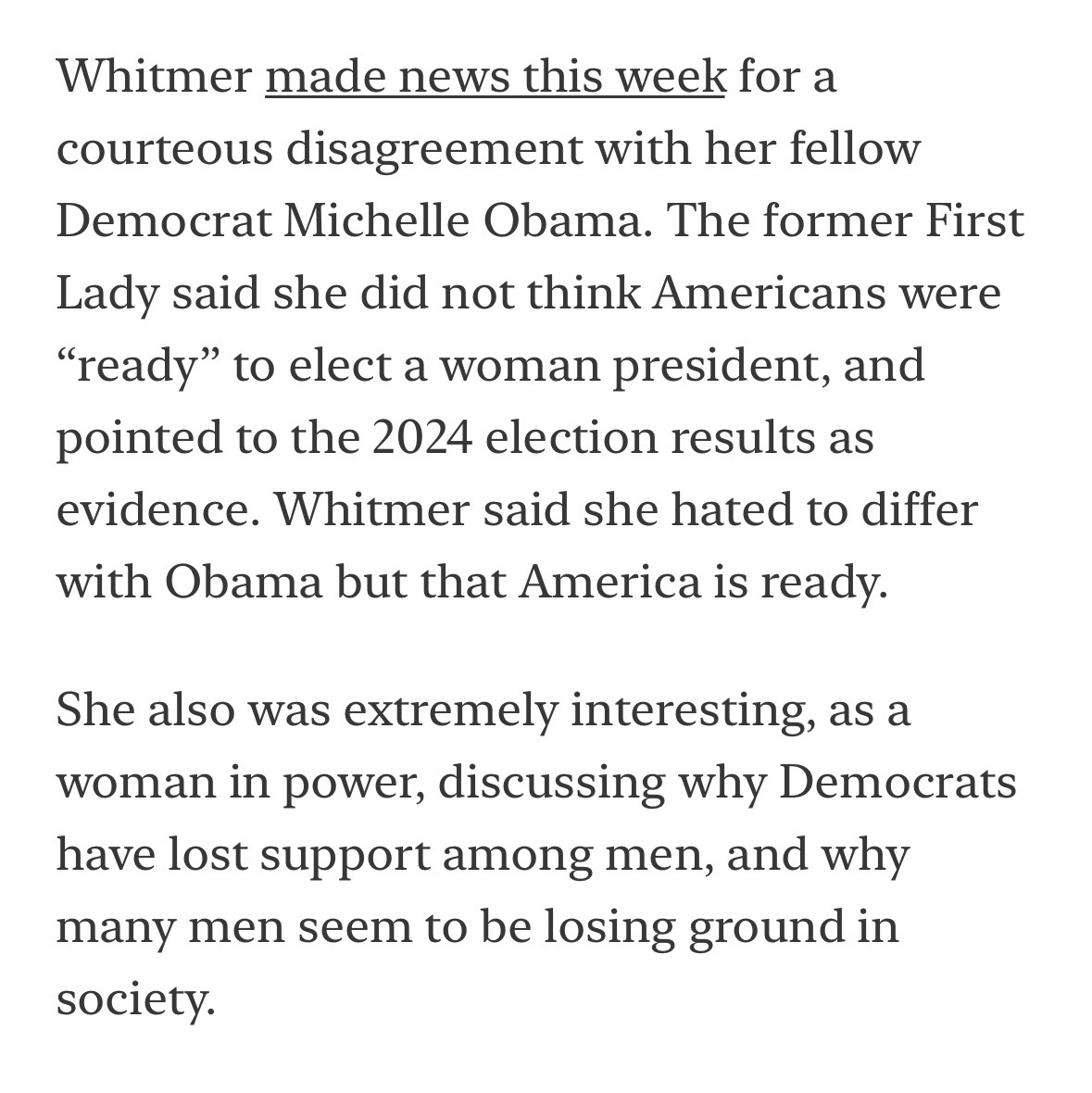
Task: Click the word "discussing" in the second paragraph
Action: [551, 783]
